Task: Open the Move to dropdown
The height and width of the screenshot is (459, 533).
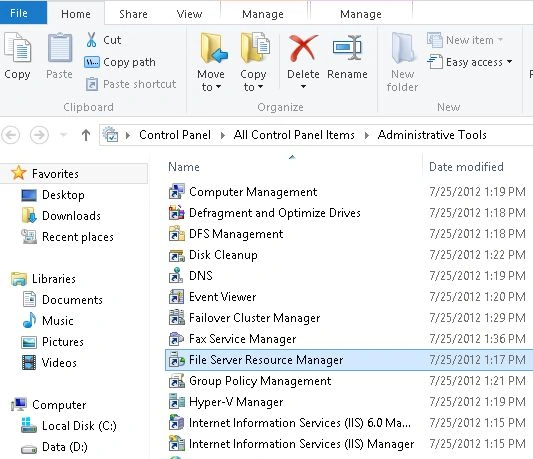Action: 210,81
